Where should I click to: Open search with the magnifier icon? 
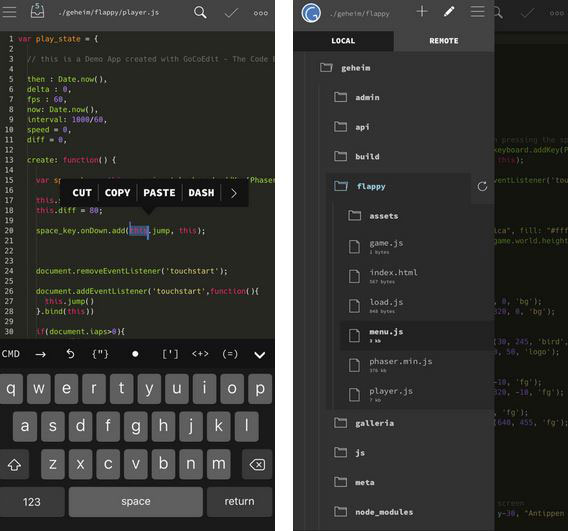coord(200,13)
